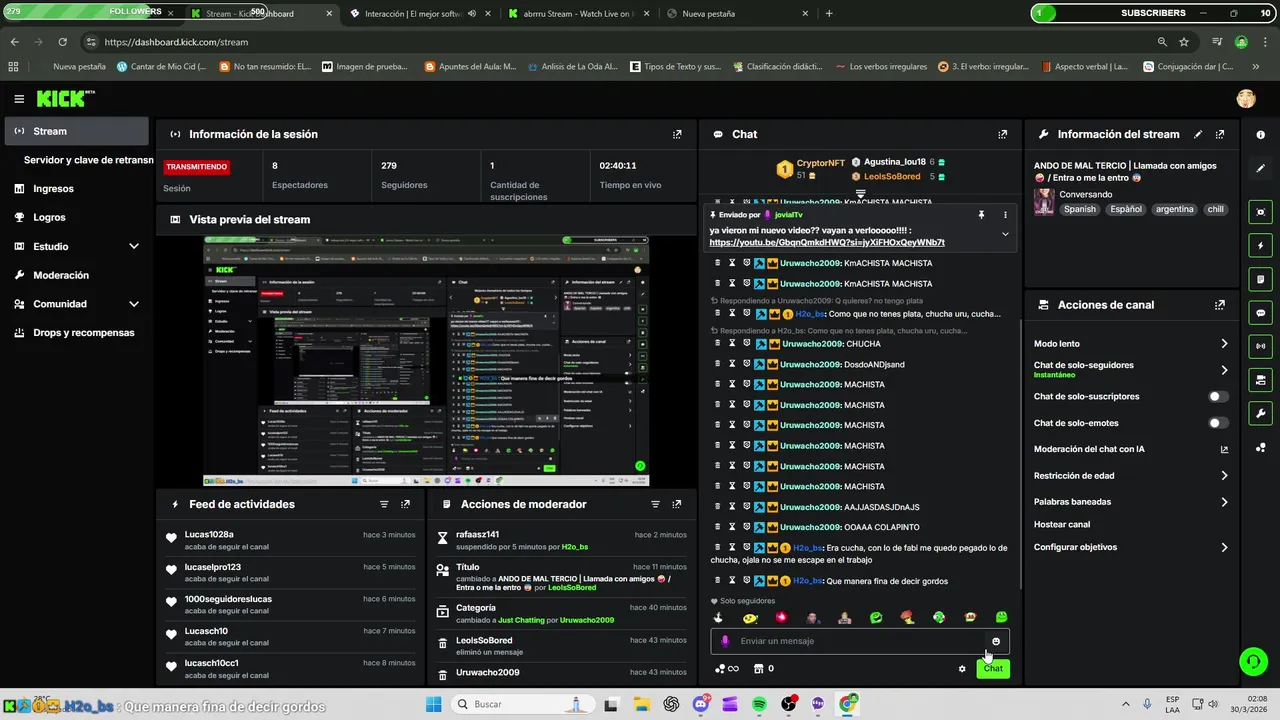Open Palabras baneadas settings

[x=1131, y=502]
